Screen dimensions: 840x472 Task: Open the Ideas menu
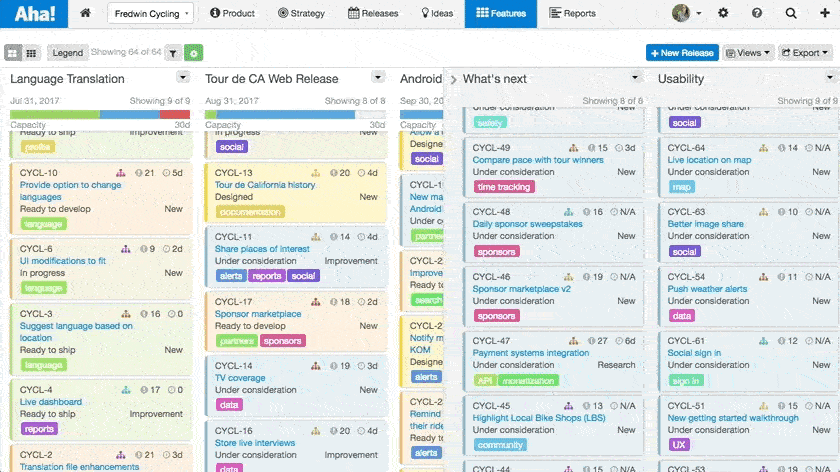pyautogui.click(x=437, y=13)
